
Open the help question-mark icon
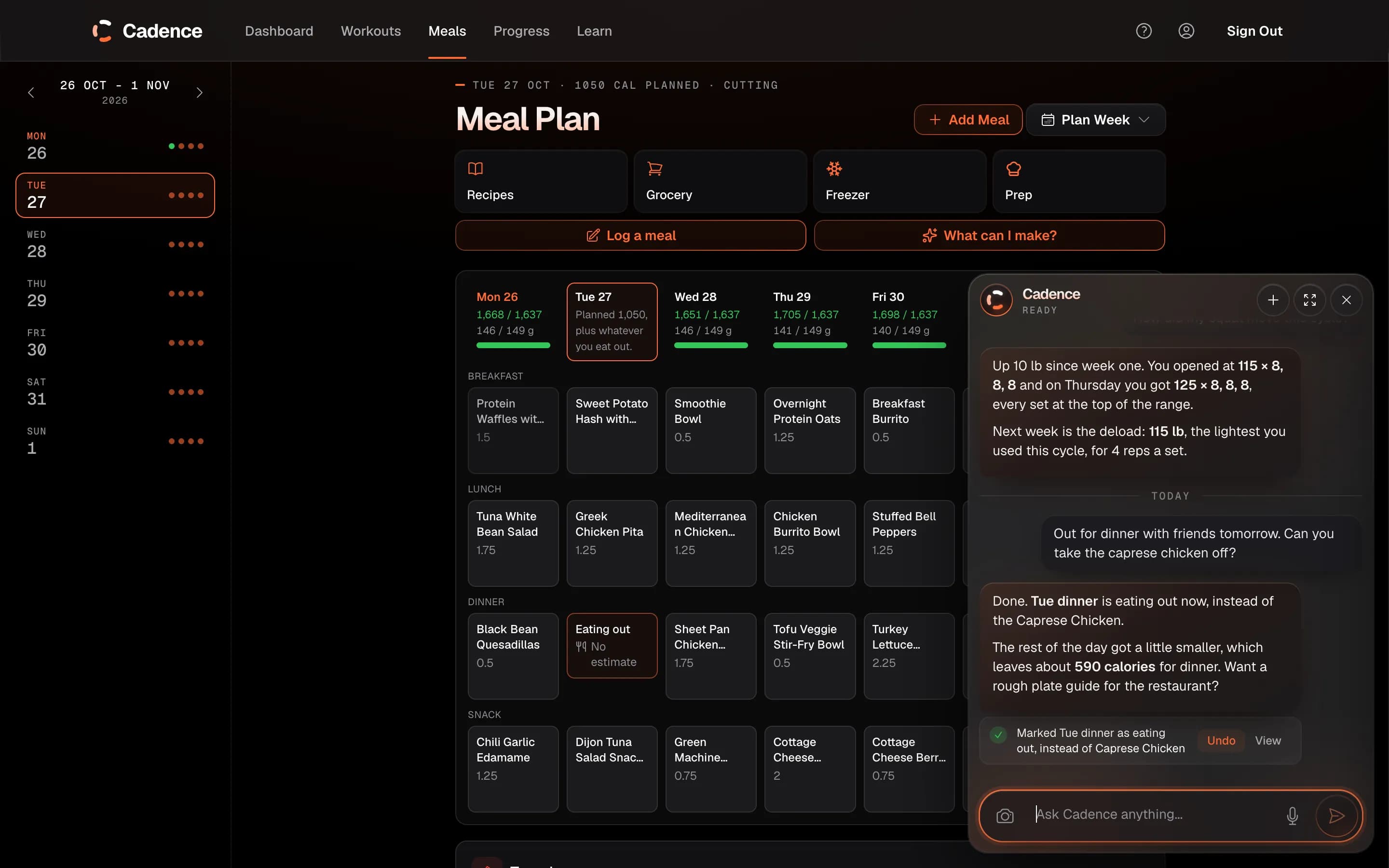tap(1144, 31)
